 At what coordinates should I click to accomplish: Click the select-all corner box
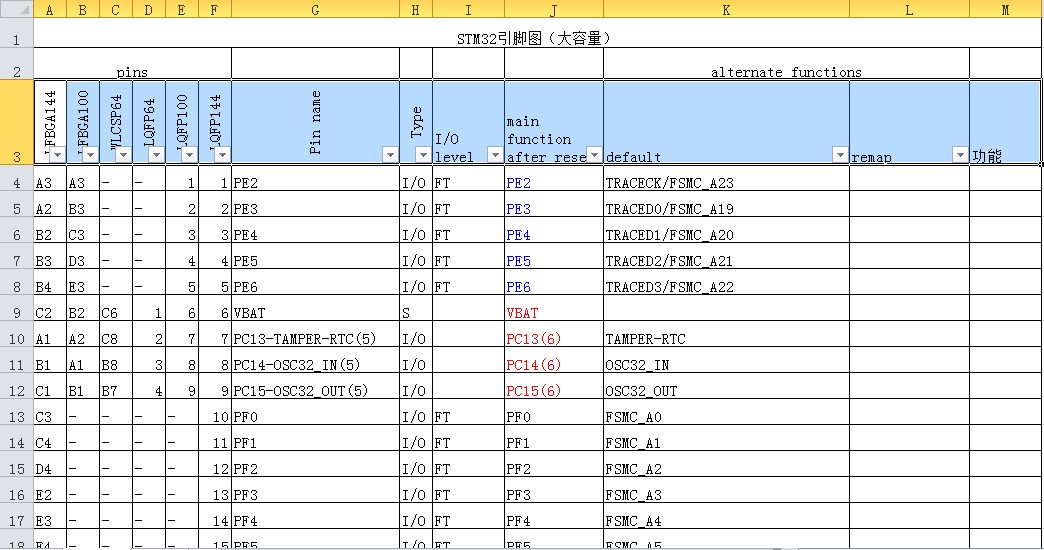click(17, 9)
